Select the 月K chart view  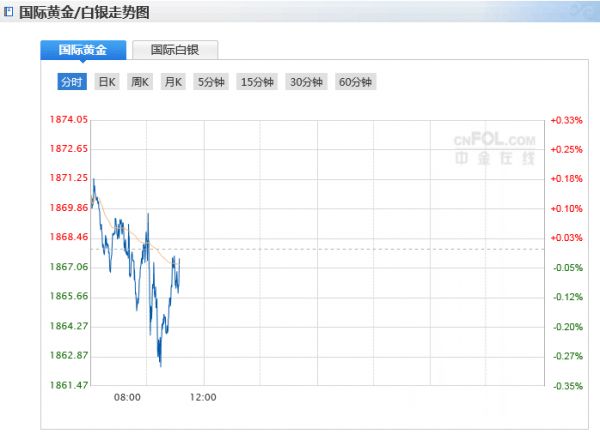click(173, 81)
